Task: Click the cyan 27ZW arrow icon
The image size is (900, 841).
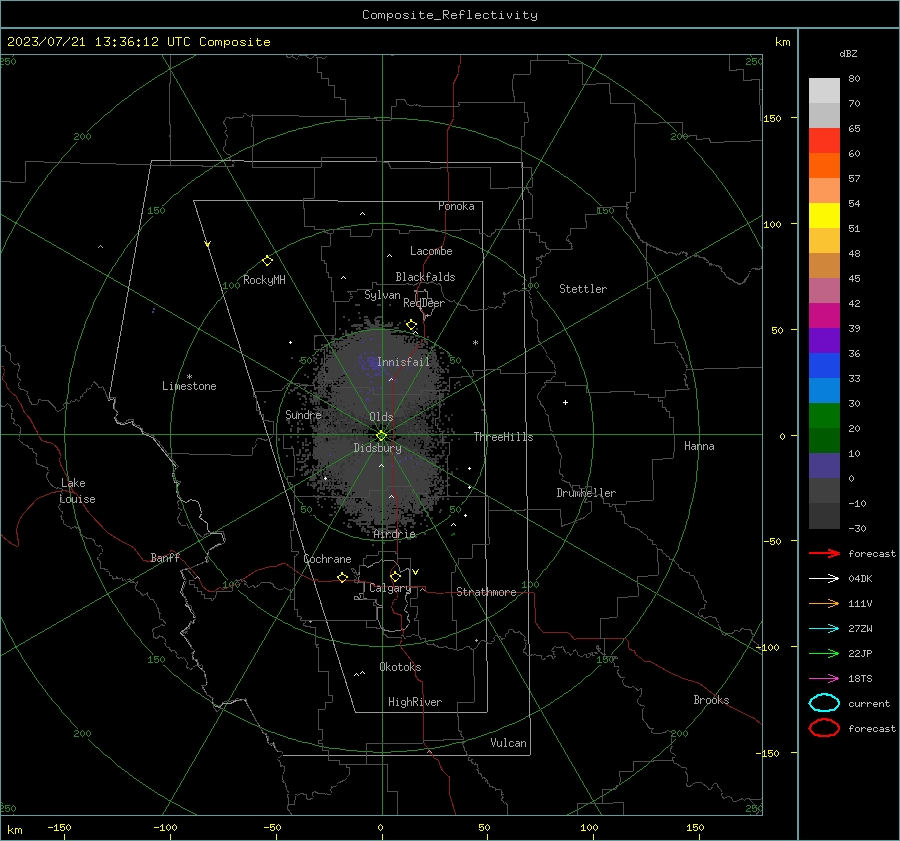Action: coord(824,629)
